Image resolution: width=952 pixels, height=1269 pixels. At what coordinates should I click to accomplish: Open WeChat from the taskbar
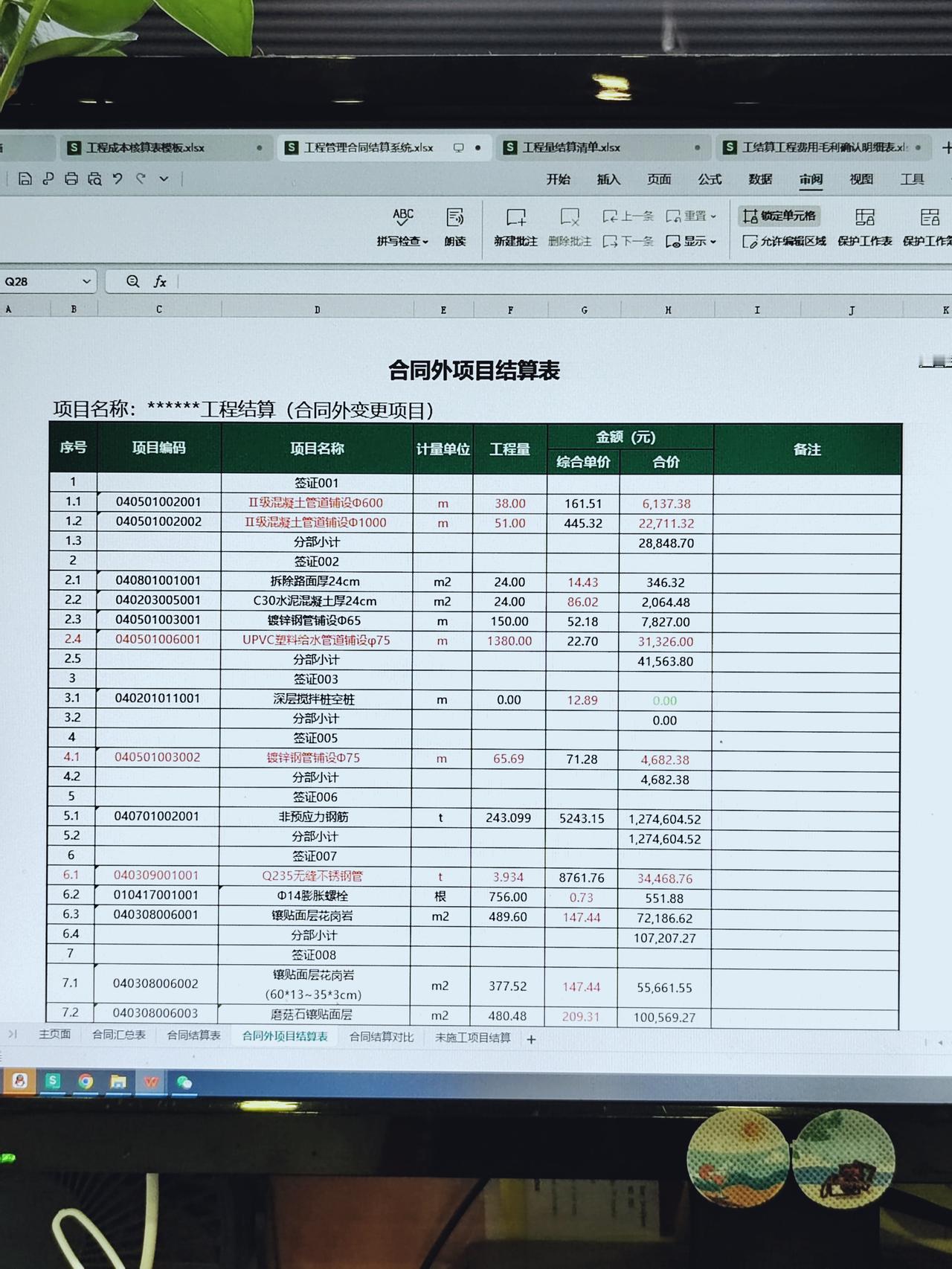click(x=184, y=1083)
